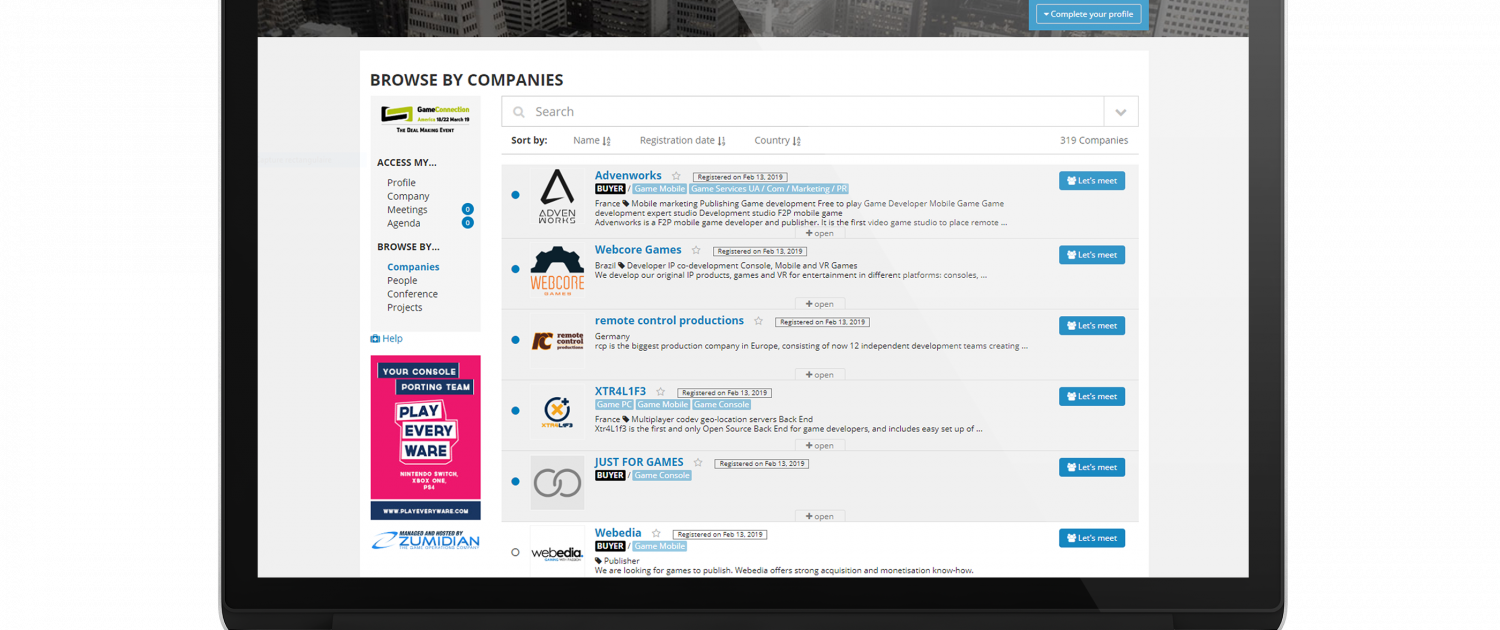
Task: Open the JUST FOR GAMES name link
Action: [639, 463]
